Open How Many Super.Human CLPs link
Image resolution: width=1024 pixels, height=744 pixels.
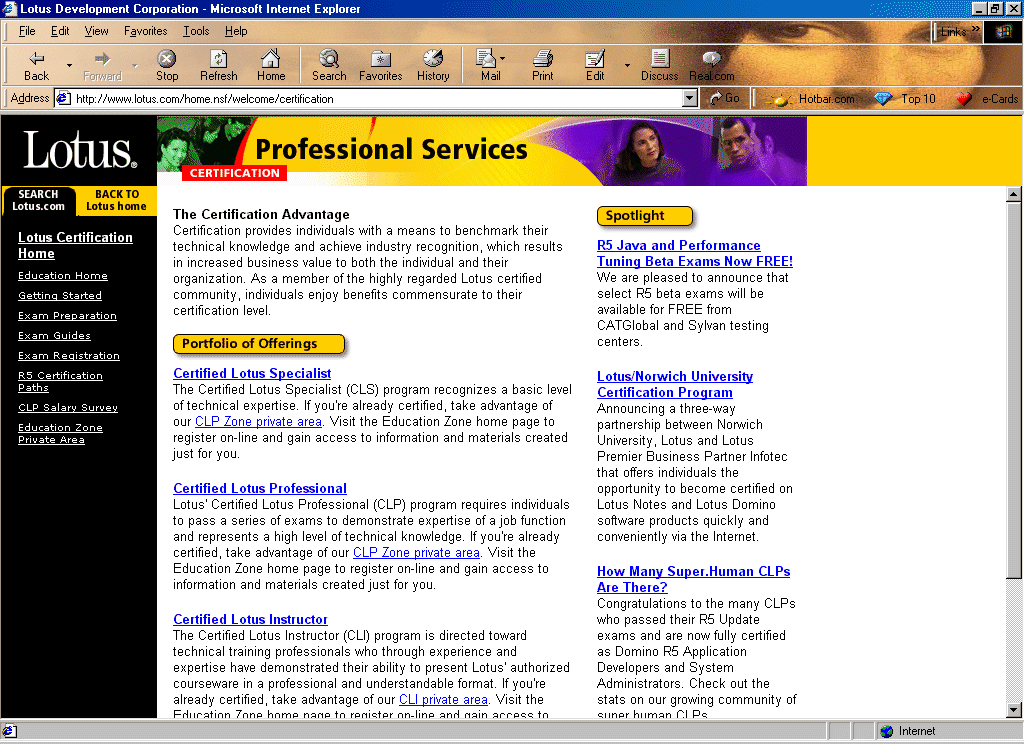694,579
